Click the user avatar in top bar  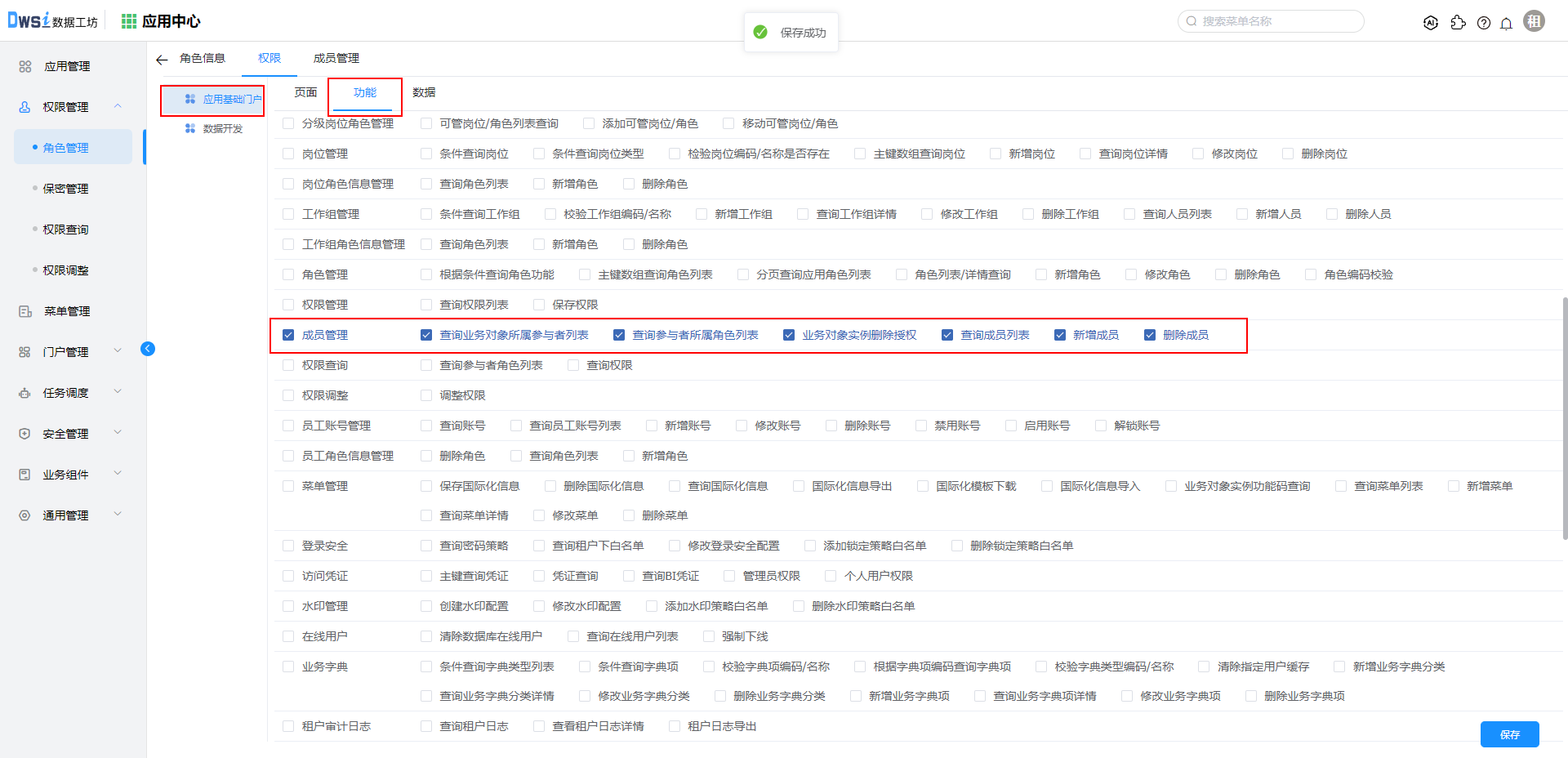tap(1535, 21)
